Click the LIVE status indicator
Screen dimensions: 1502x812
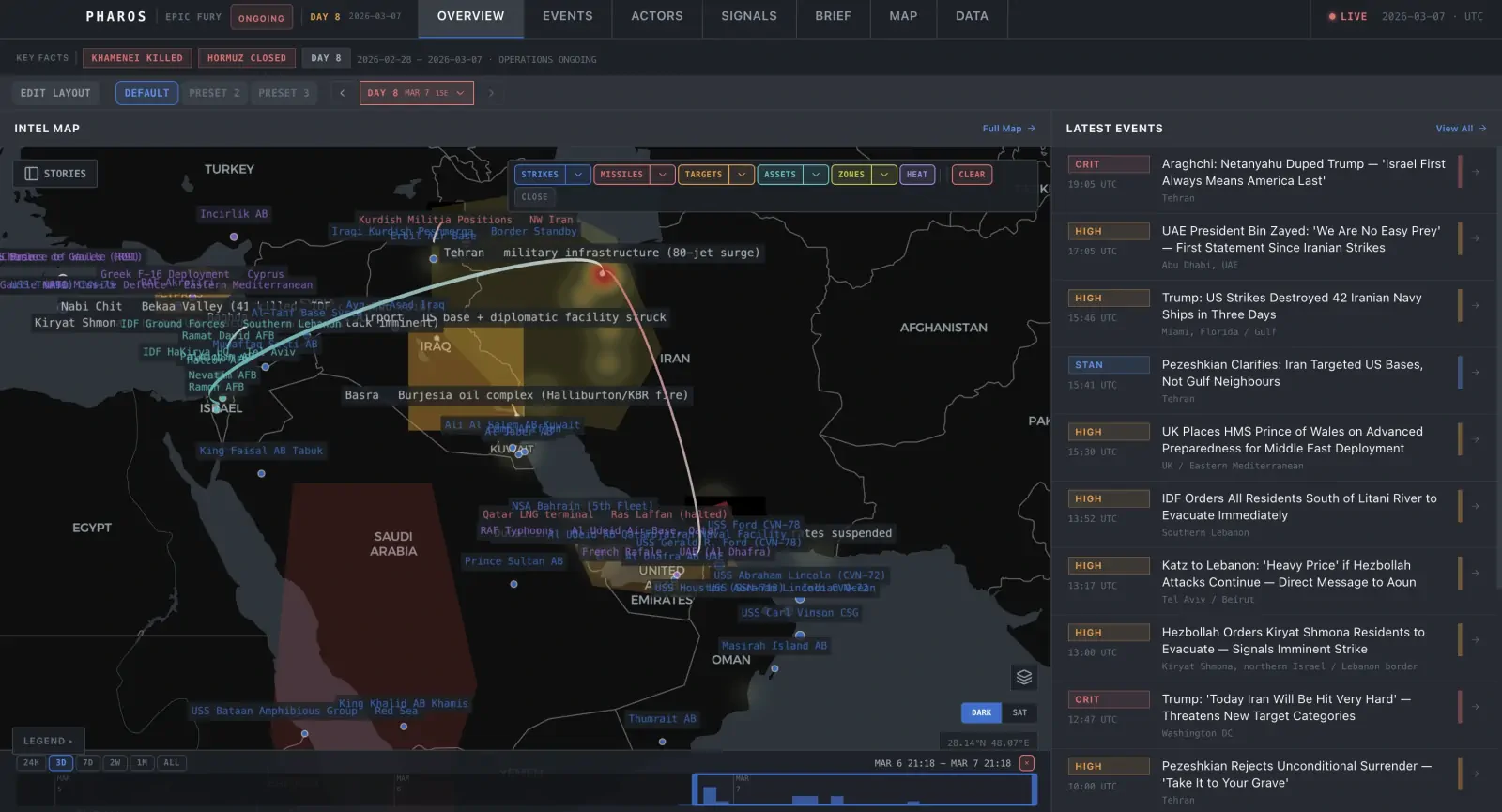(x=1347, y=17)
